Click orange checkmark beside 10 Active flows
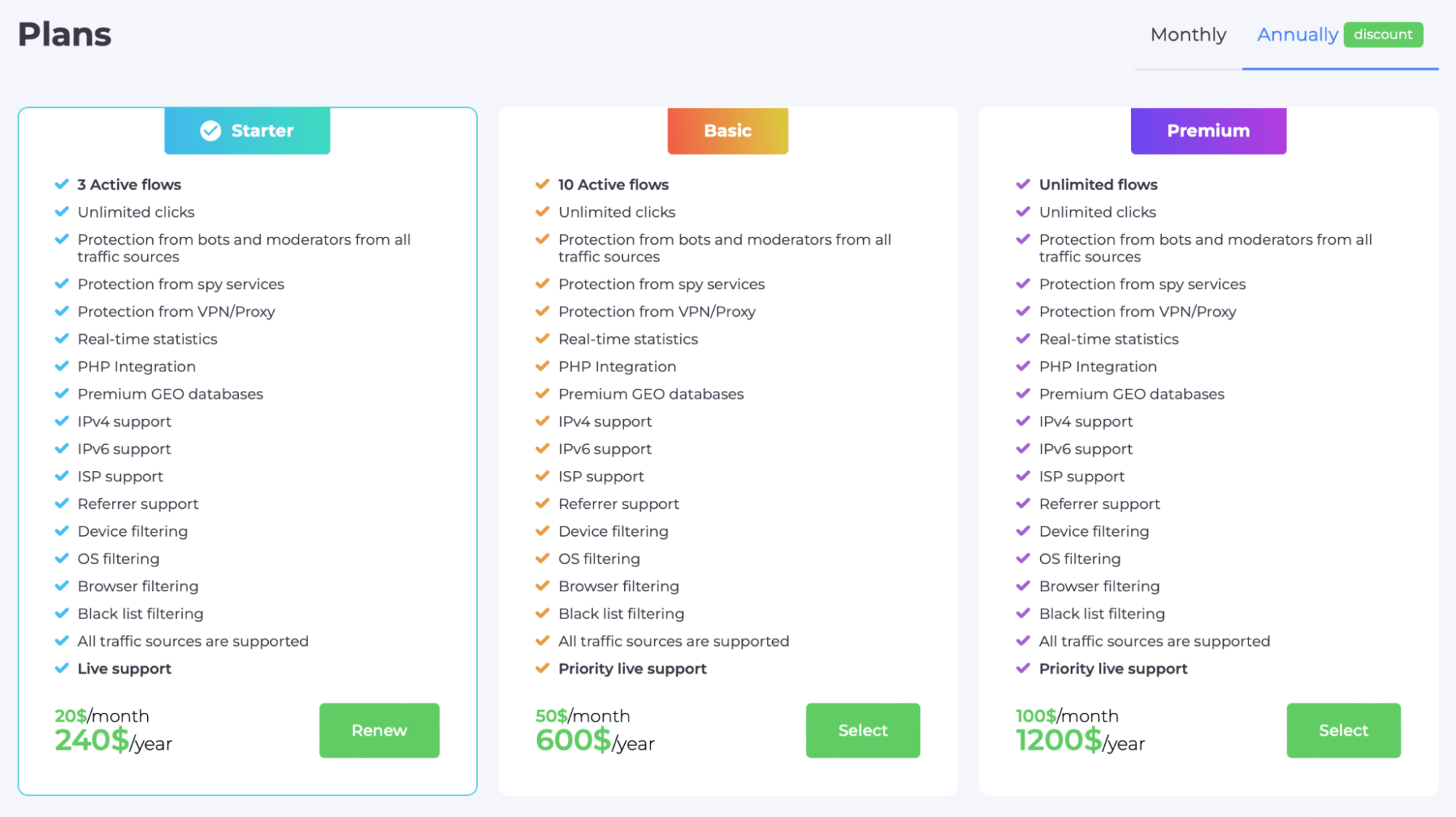This screenshot has width=1456, height=817. tap(542, 184)
